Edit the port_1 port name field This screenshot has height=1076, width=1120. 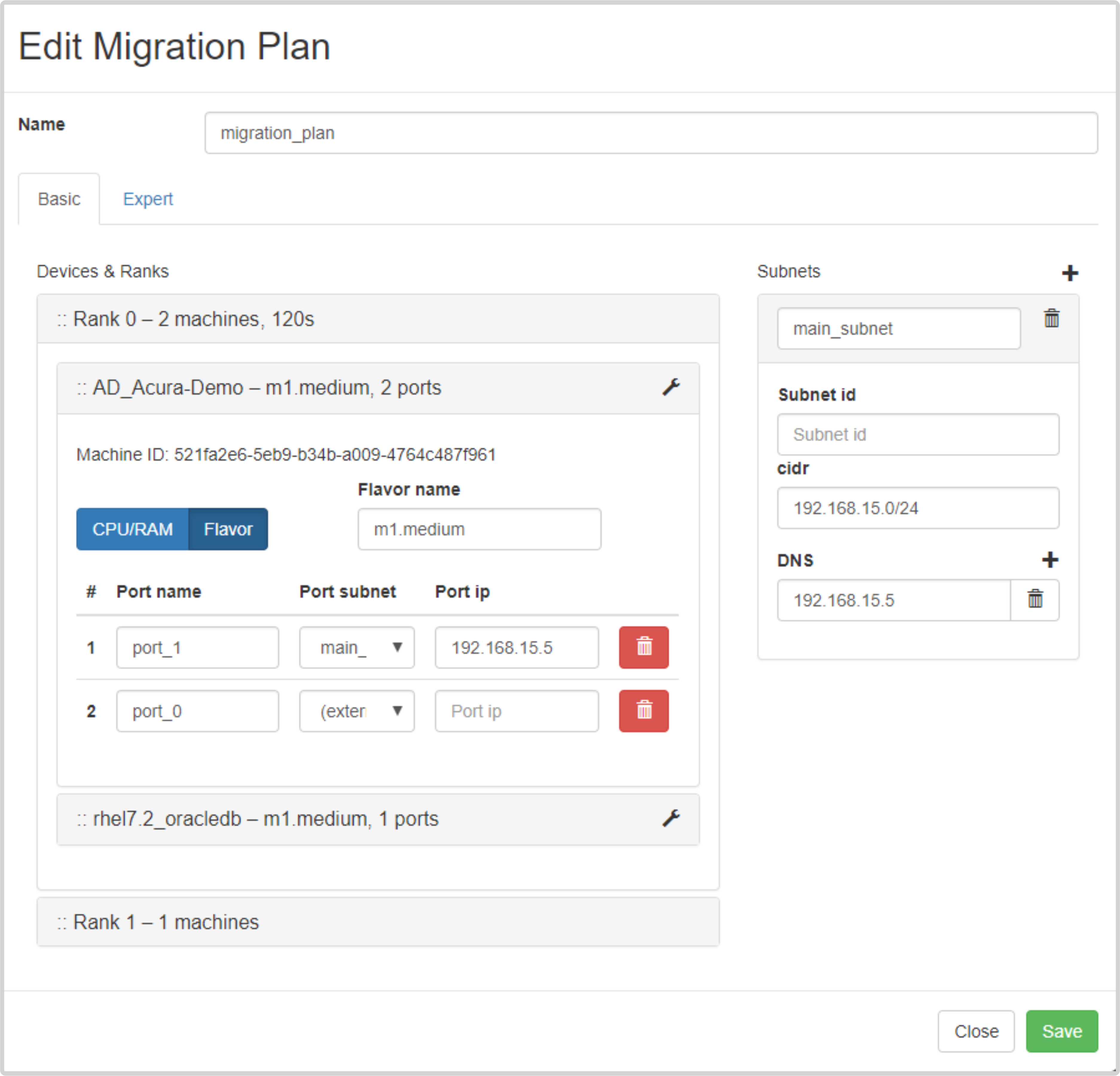(x=197, y=647)
